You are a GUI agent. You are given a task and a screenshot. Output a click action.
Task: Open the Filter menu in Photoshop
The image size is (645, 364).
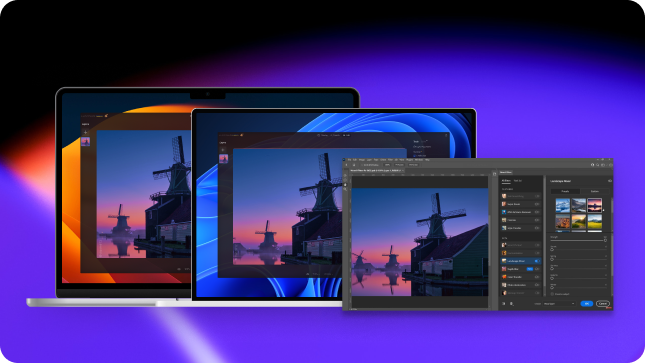pyautogui.click(x=390, y=160)
